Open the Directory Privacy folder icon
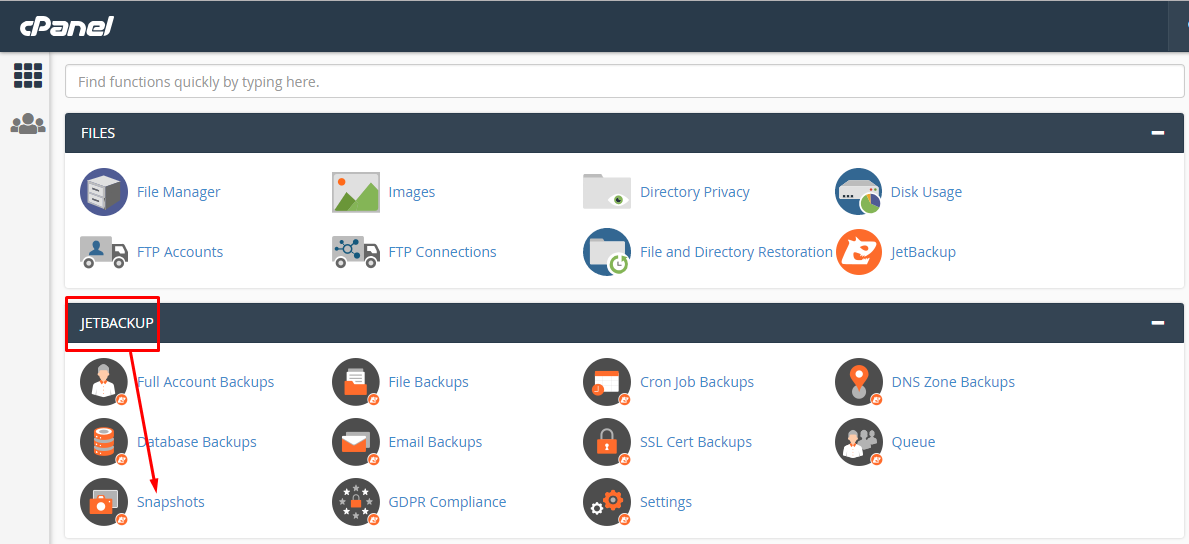Image resolution: width=1189 pixels, height=544 pixels. click(x=607, y=192)
